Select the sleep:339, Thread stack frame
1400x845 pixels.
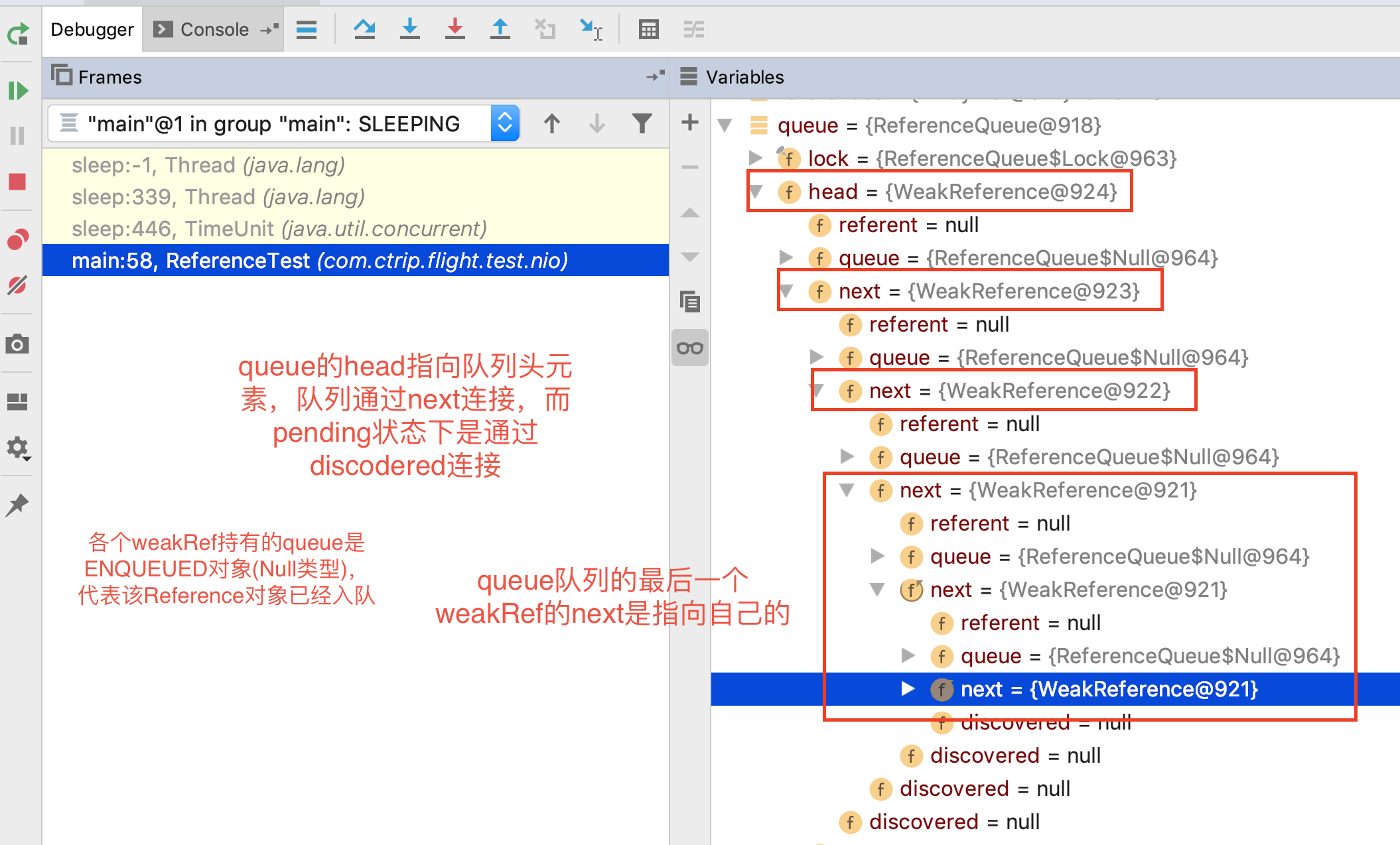point(218,197)
